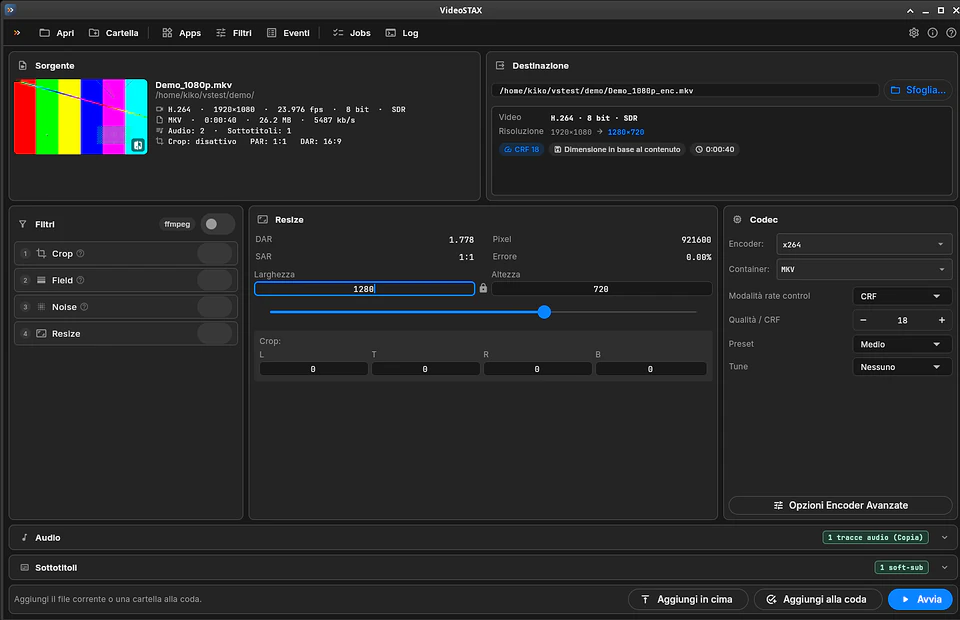This screenshot has height=620, width=960.
Task: Open the rate control CRF dropdown
Action: 902,296
